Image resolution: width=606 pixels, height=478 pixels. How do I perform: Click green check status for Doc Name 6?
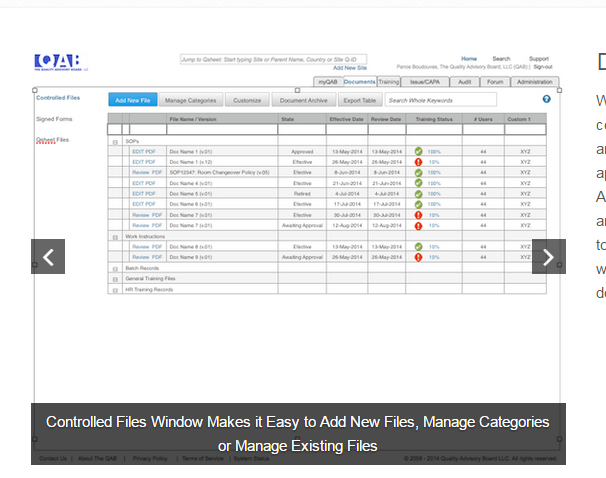pos(418,204)
